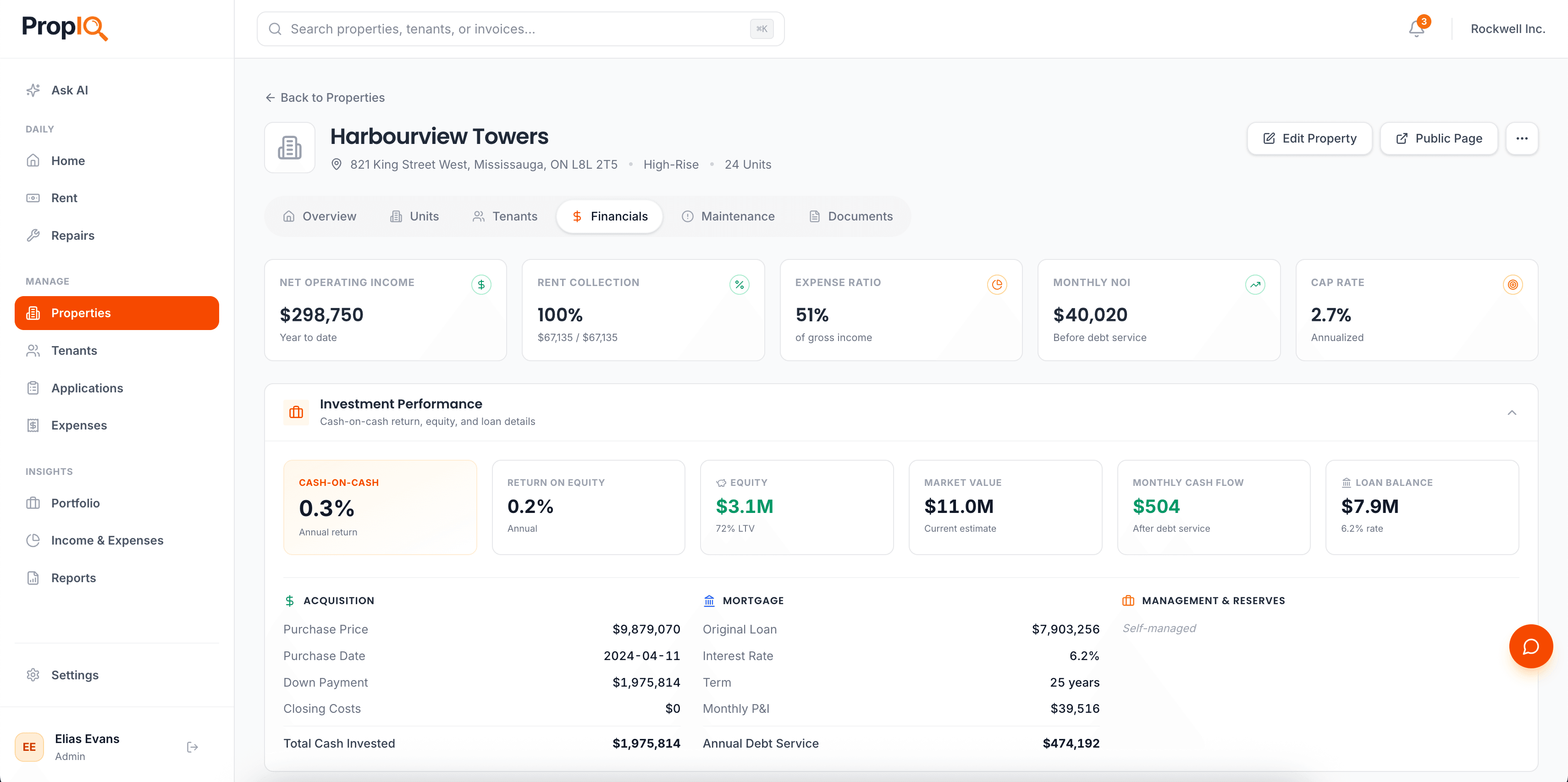Open the Rent section from sidebar
Screen dimensions: 1568x782
64,197
